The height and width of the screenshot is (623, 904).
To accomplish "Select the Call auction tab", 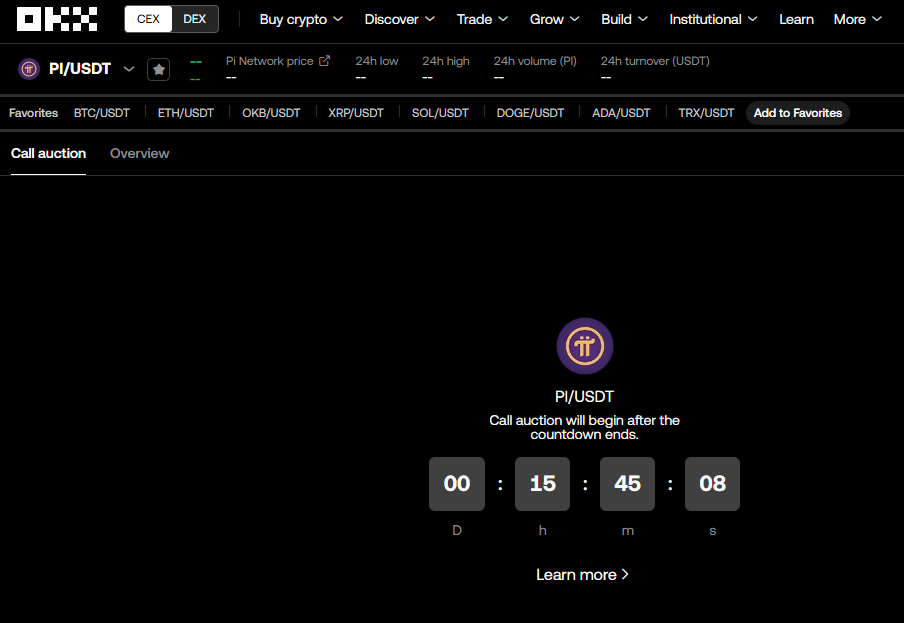I will (48, 153).
